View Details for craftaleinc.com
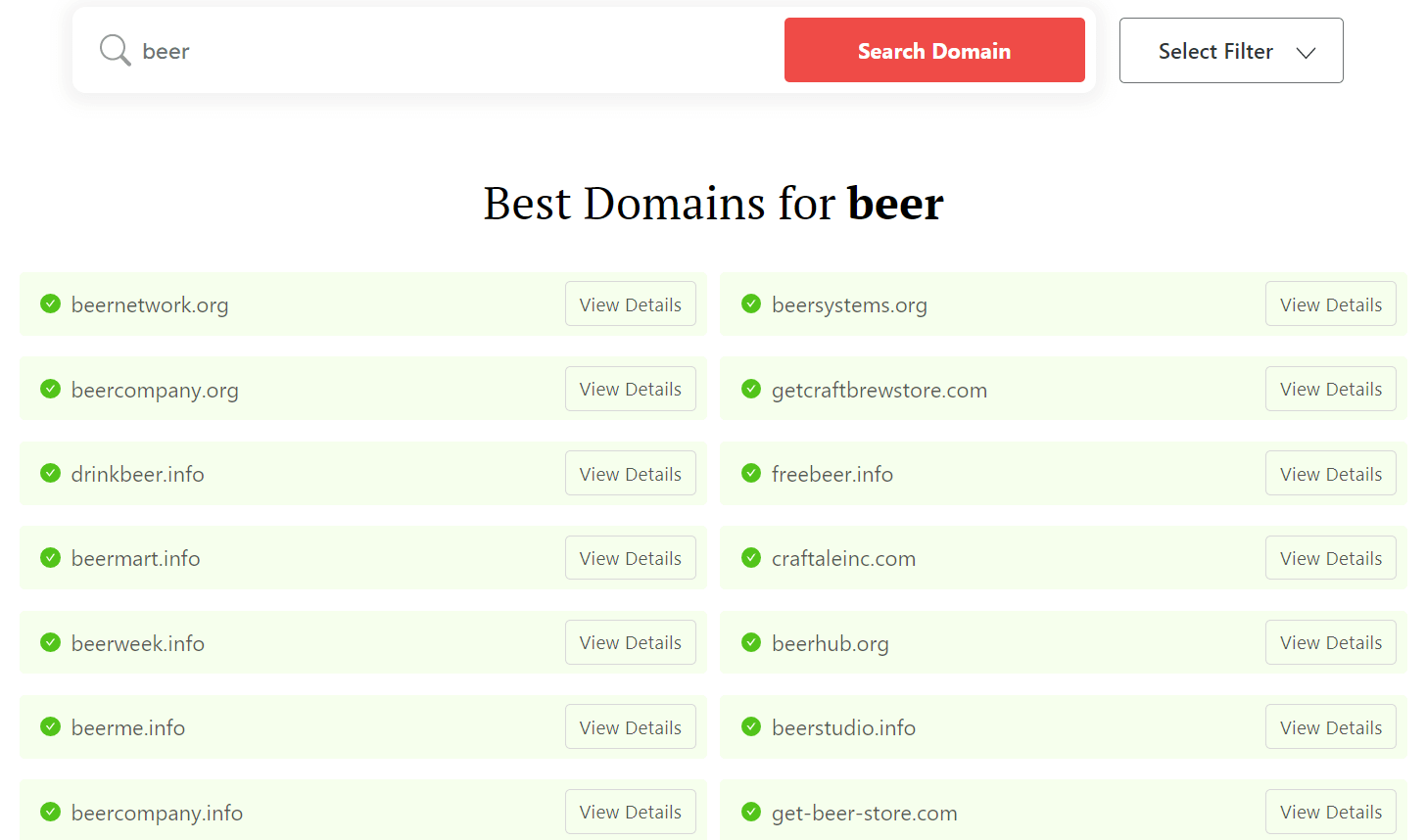1426x840 pixels. [x=1331, y=558]
